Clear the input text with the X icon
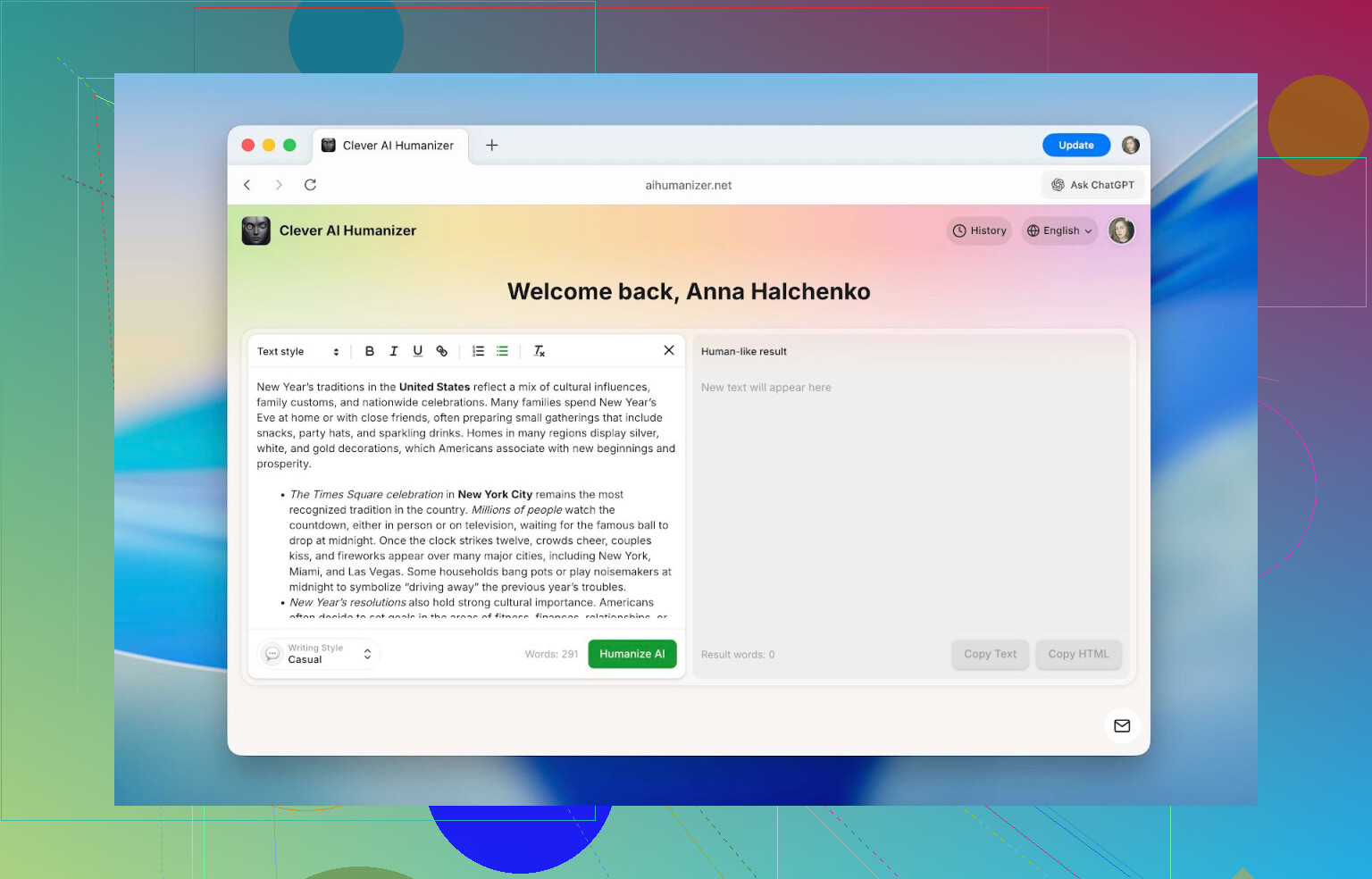 tap(669, 350)
